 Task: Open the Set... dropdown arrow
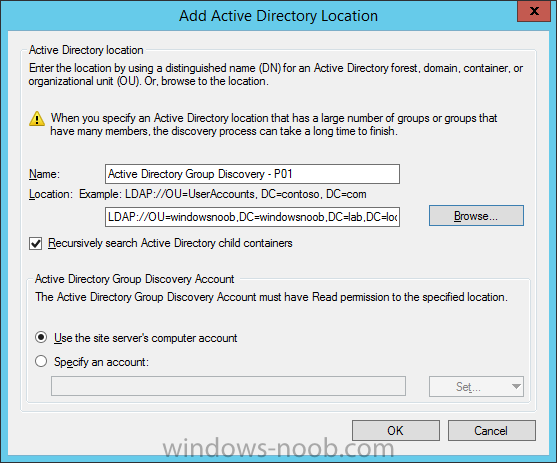pyautogui.click(x=516, y=386)
